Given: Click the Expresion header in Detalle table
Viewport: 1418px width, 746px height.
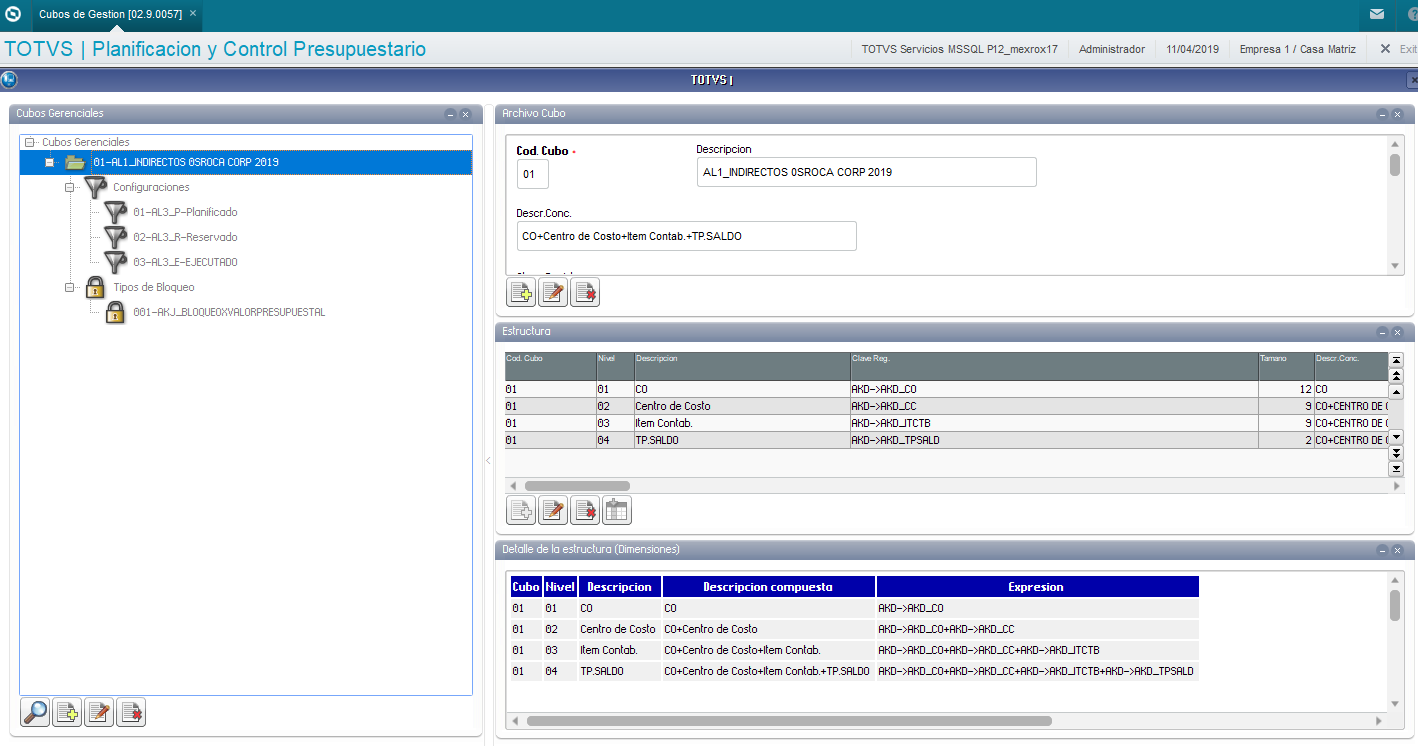Looking at the screenshot, I should pos(1037,587).
